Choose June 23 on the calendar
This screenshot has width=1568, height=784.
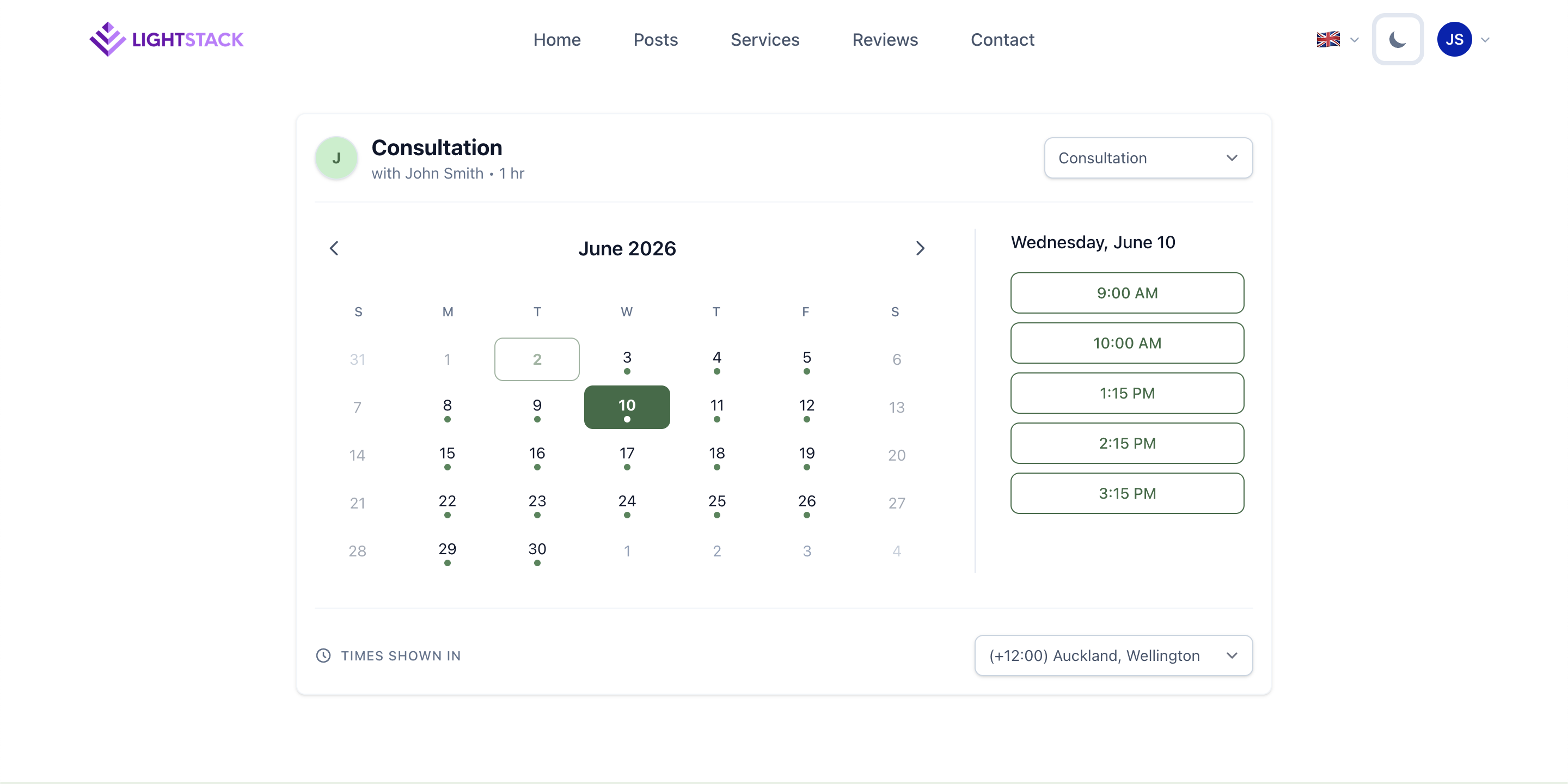[x=537, y=504]
